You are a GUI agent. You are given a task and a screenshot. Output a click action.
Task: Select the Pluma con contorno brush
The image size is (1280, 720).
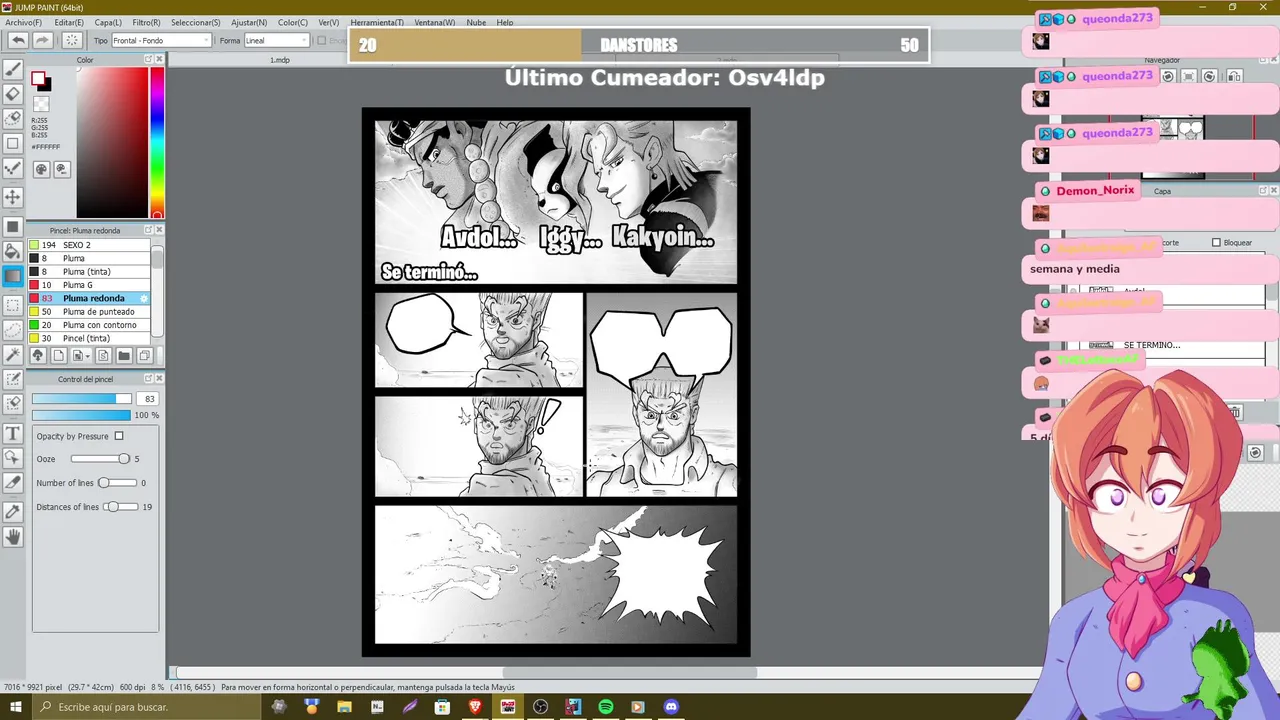tap(89, 325)
